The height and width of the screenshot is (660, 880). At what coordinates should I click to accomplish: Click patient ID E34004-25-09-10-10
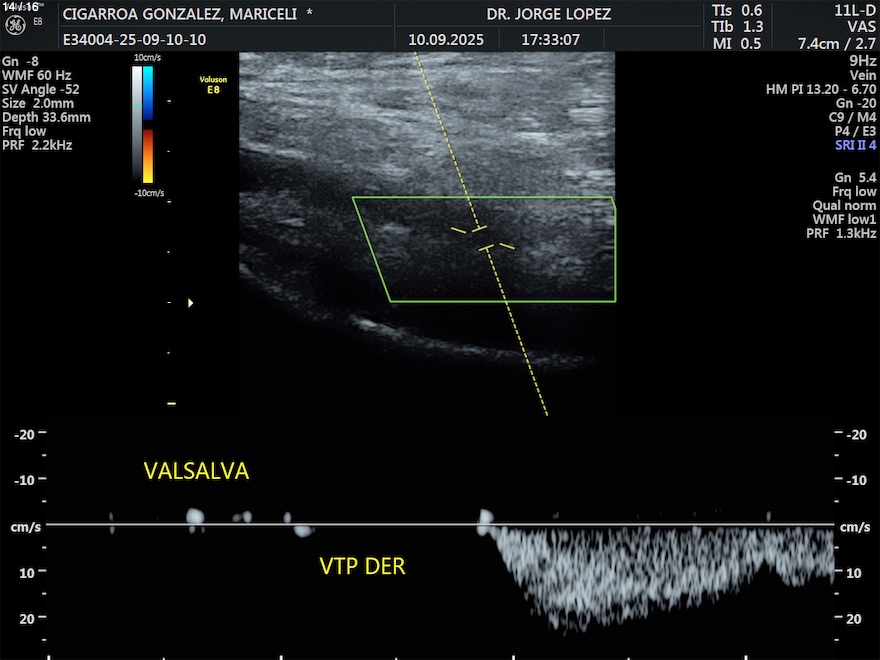(x=134, y=40)
